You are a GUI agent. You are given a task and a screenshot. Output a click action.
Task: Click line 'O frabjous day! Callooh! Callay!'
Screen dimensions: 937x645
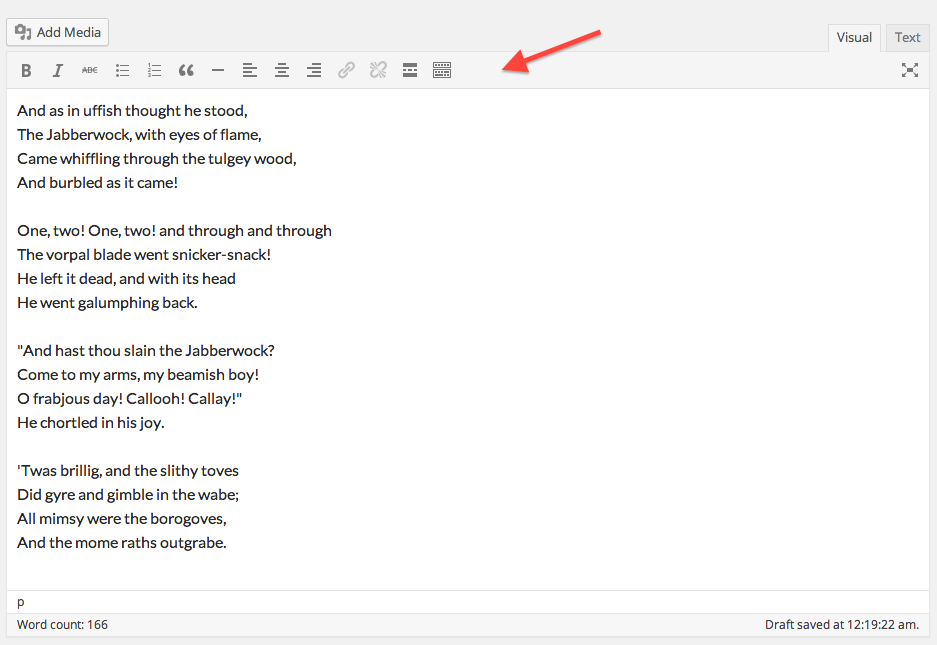coord(130,399)
